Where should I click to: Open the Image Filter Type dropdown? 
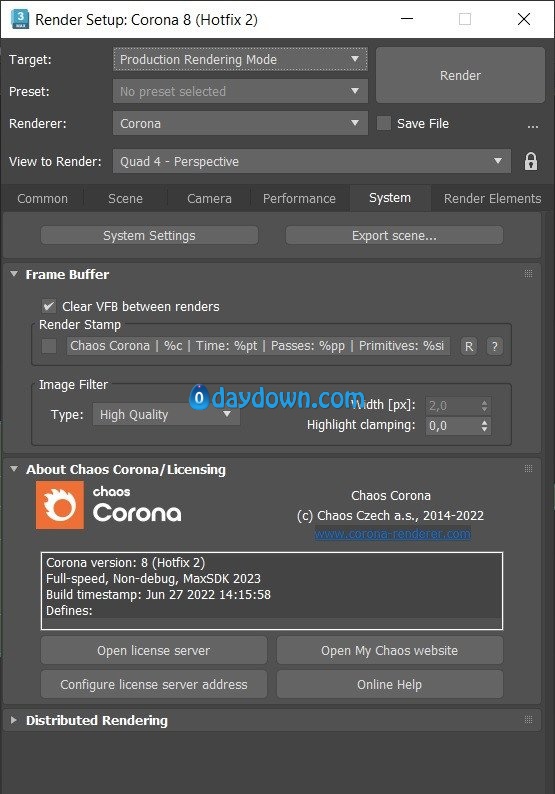coord(166,415)
